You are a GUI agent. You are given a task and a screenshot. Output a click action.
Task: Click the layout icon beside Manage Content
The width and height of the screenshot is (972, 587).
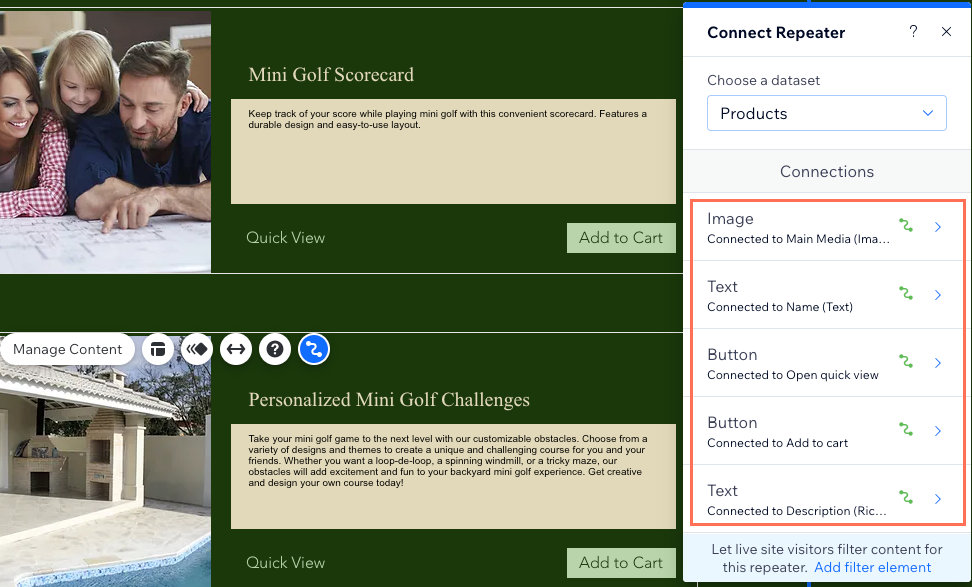pyautogui.click(x=157, y=349)
